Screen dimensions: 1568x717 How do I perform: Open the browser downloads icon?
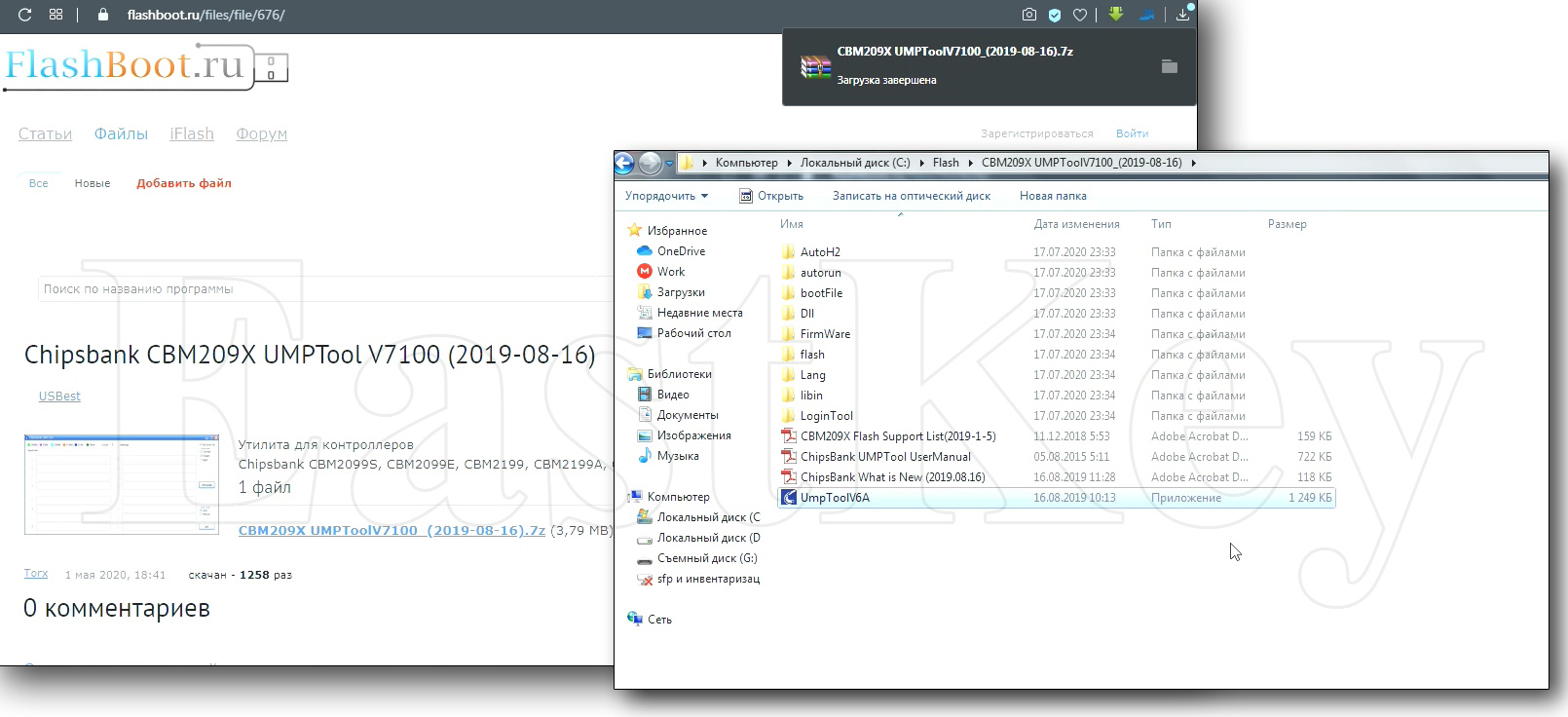coord(1182,15)
